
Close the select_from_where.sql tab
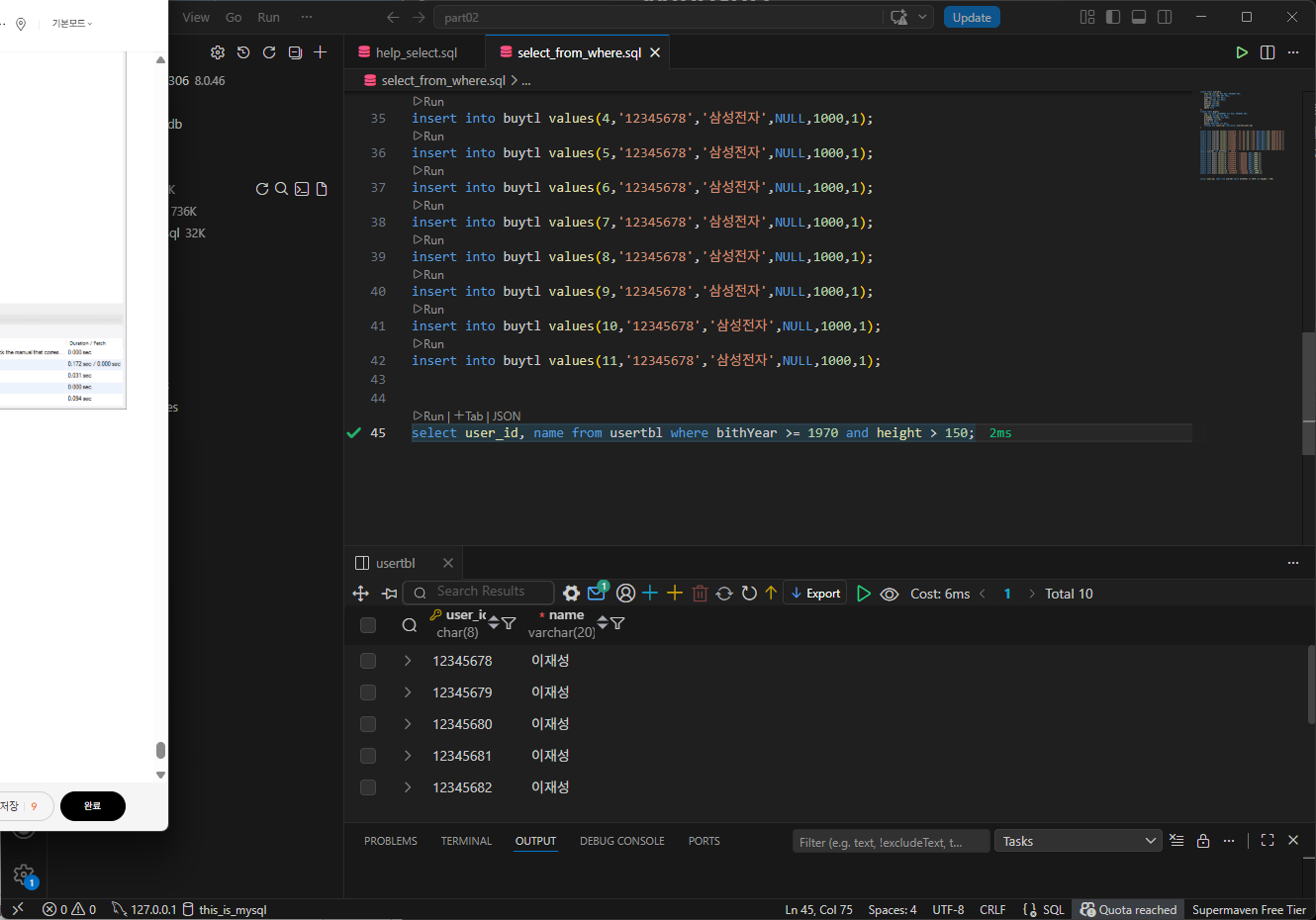pyautogui.click(x=655, y=52)
